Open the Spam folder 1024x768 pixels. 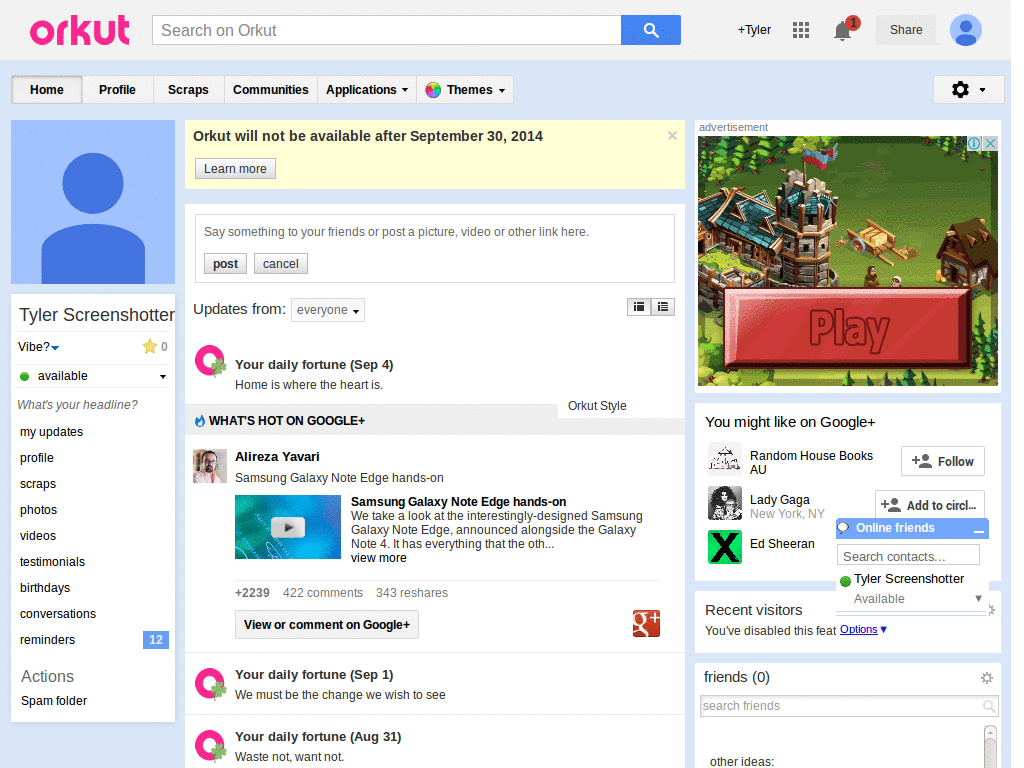point(54,701)
